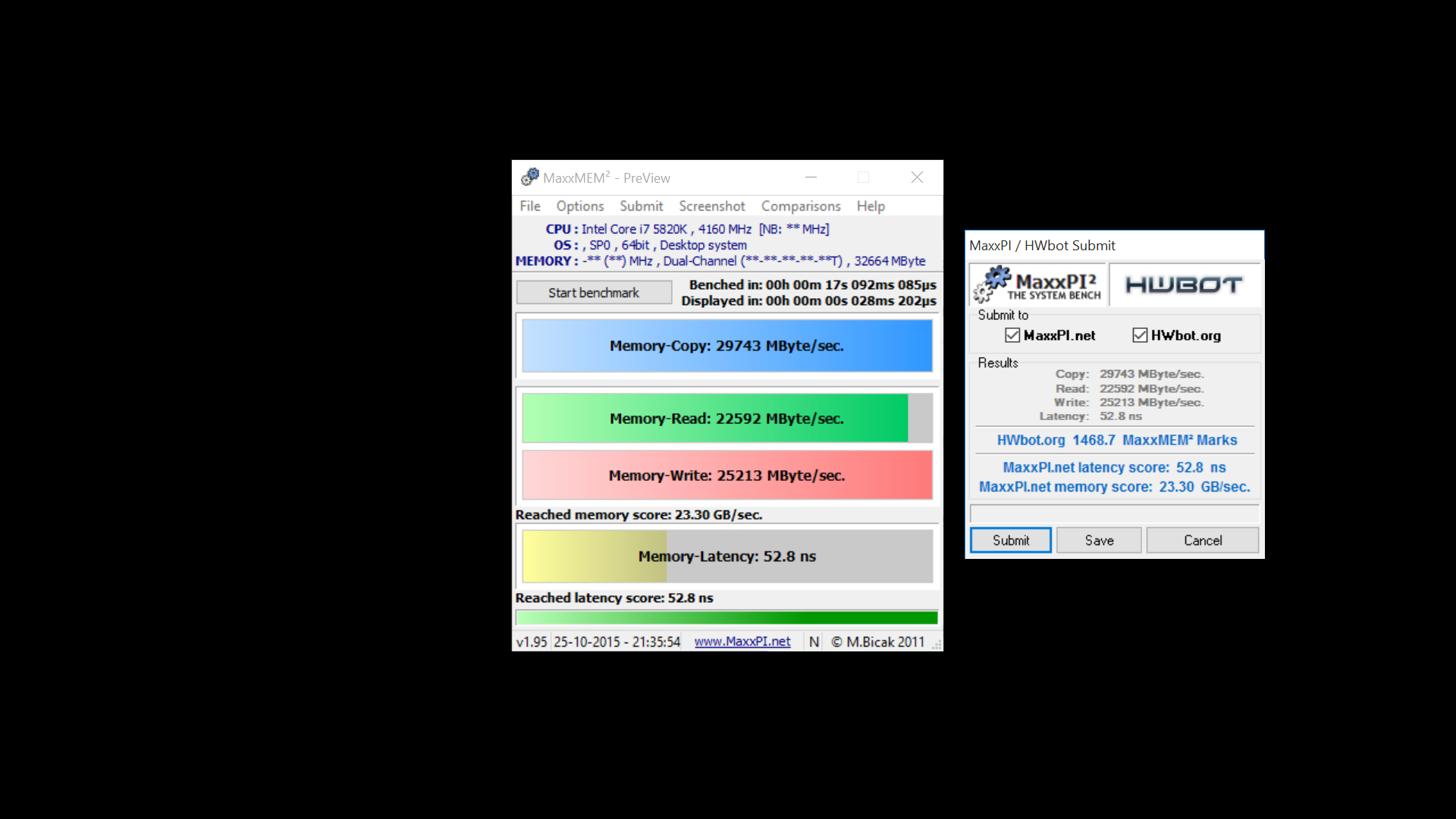Click MaxxPI.net memory score 23.30 GB/sec text
1456x819 pixels.
(x=1114, y=488)
